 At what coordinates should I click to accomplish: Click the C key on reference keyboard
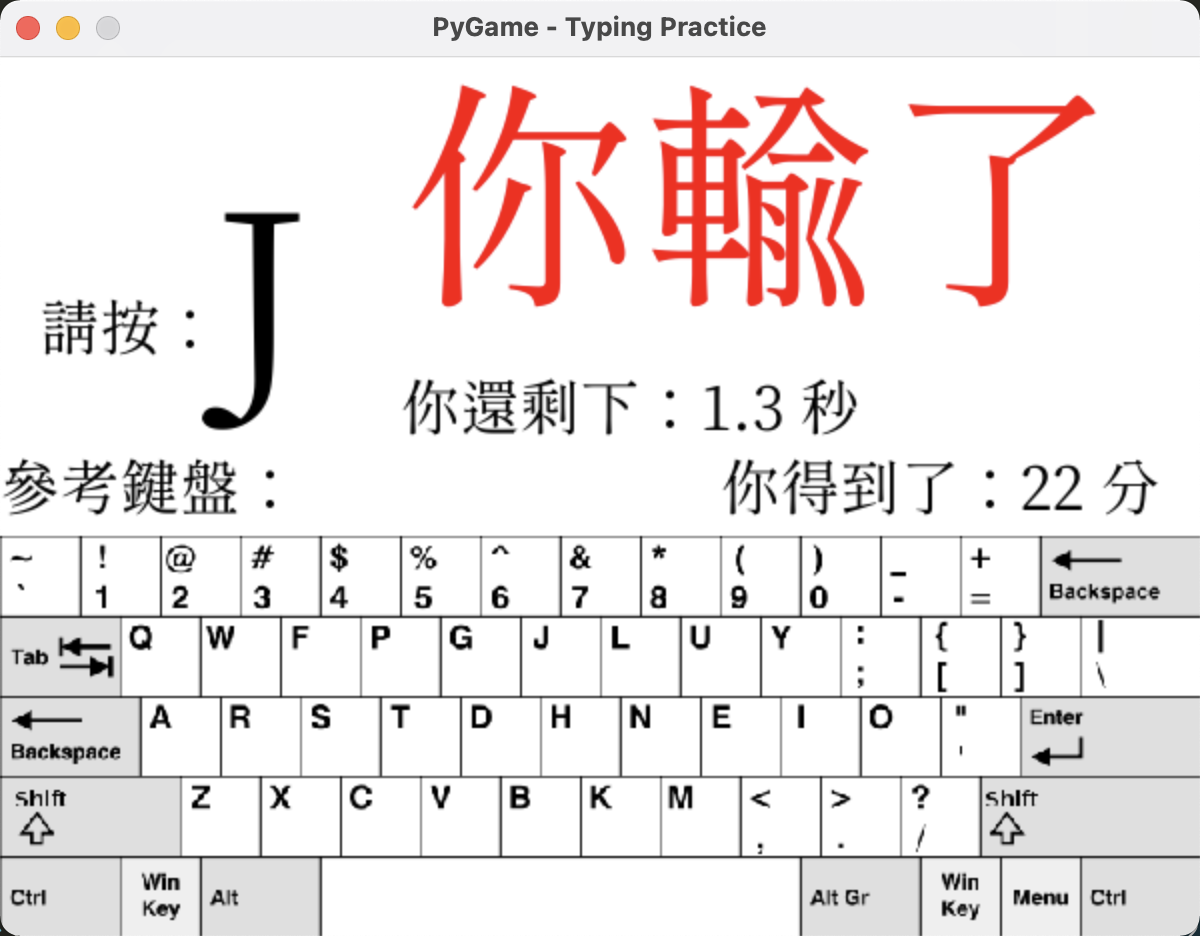[x=381, y=817]
